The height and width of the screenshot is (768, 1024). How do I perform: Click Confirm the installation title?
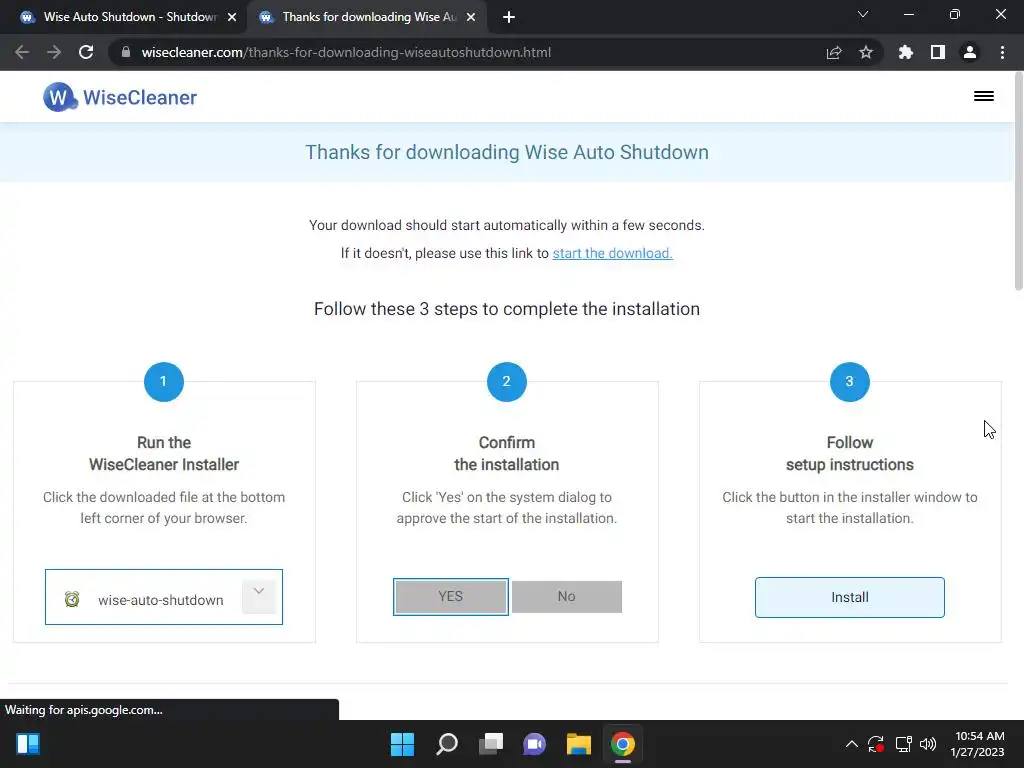pos(507,453)
